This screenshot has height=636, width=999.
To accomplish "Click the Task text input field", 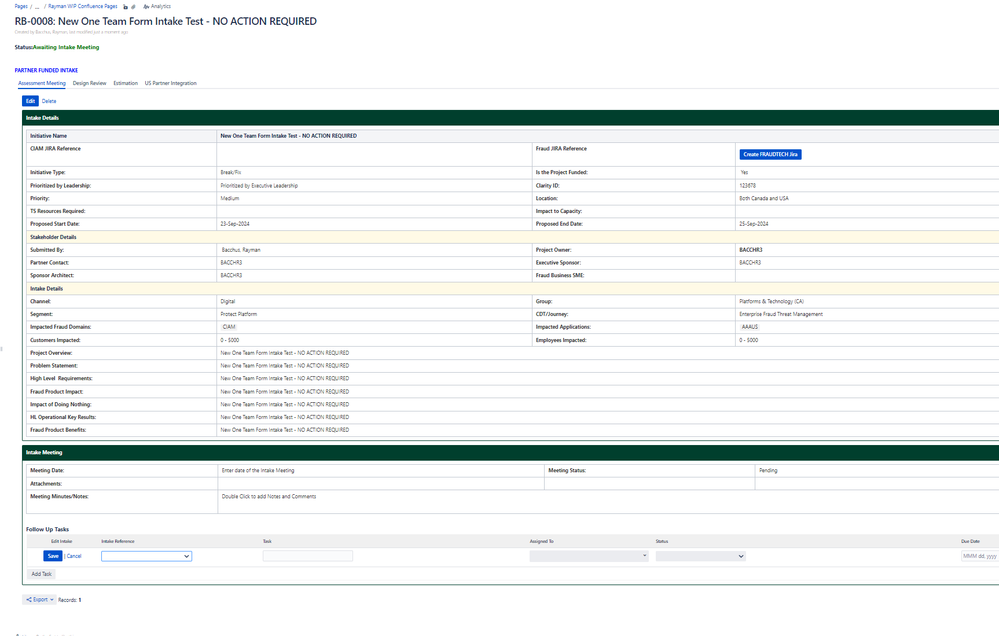I will [308, 556].
